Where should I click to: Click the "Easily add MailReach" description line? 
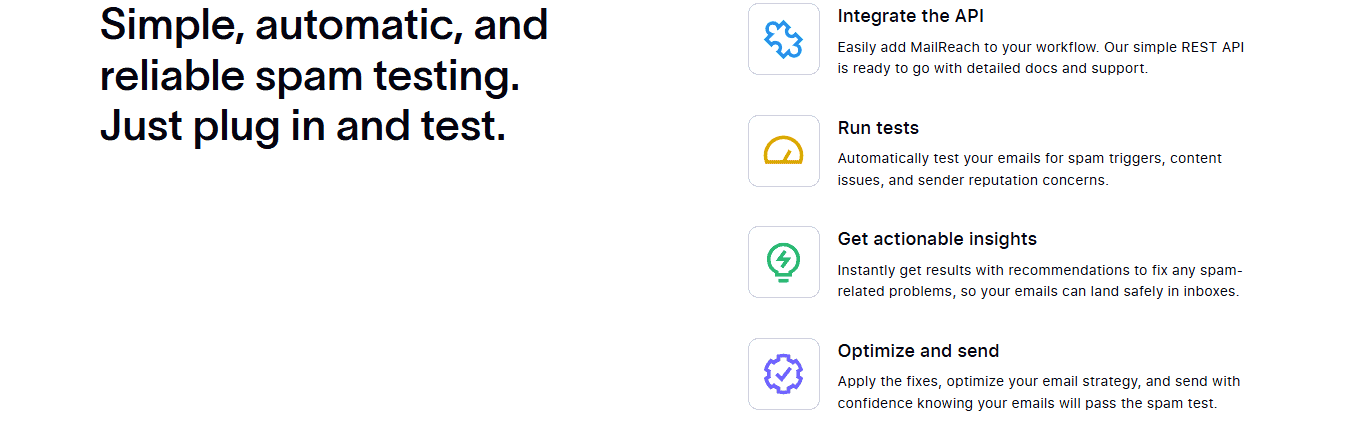tap(1041, 47)
